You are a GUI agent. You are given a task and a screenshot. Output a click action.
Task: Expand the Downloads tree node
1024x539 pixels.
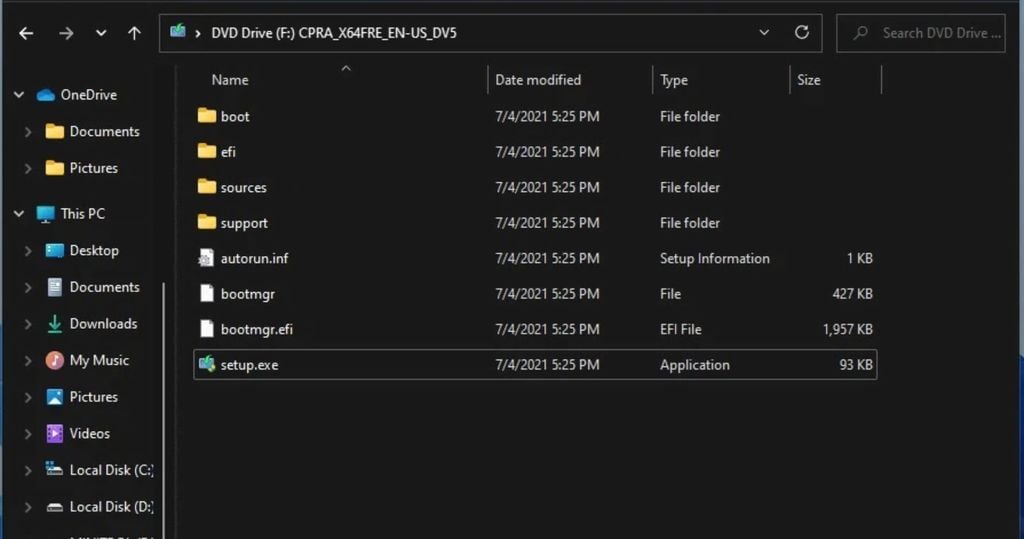tap(27, 324)
